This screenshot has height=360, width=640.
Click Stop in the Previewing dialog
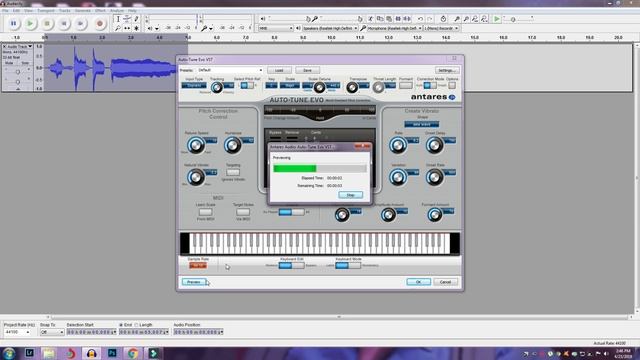click(x=351, y=195)
